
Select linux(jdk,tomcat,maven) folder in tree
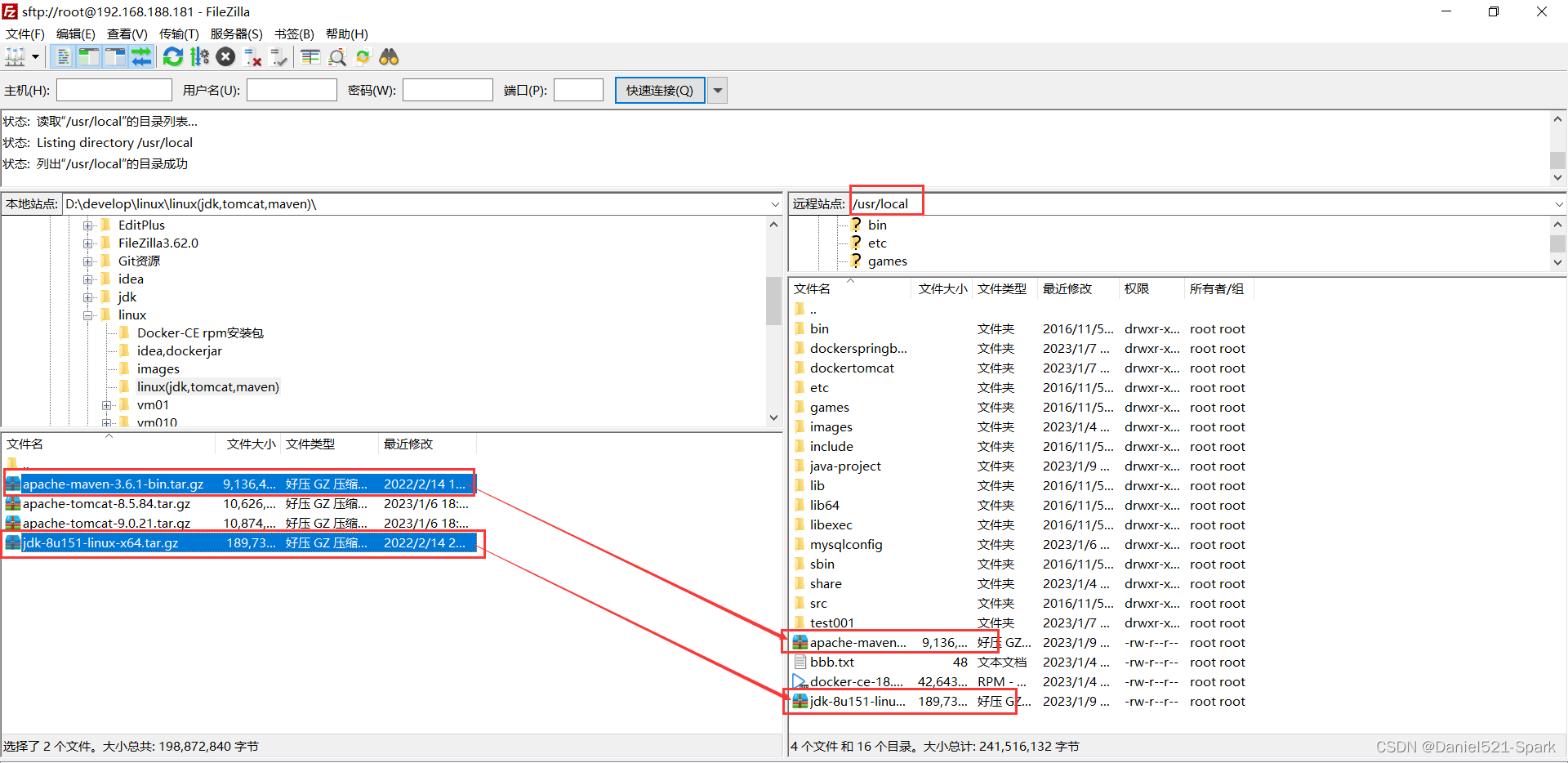pos(207,387)
